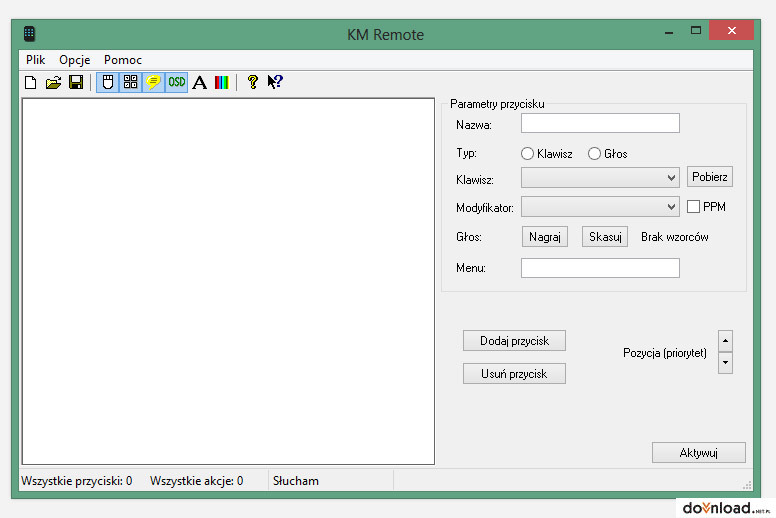Viewport: 776px width, 518px height.
Task: Save using the floppy disk icon
Action: pyautogui.click(x=76, y=82)
